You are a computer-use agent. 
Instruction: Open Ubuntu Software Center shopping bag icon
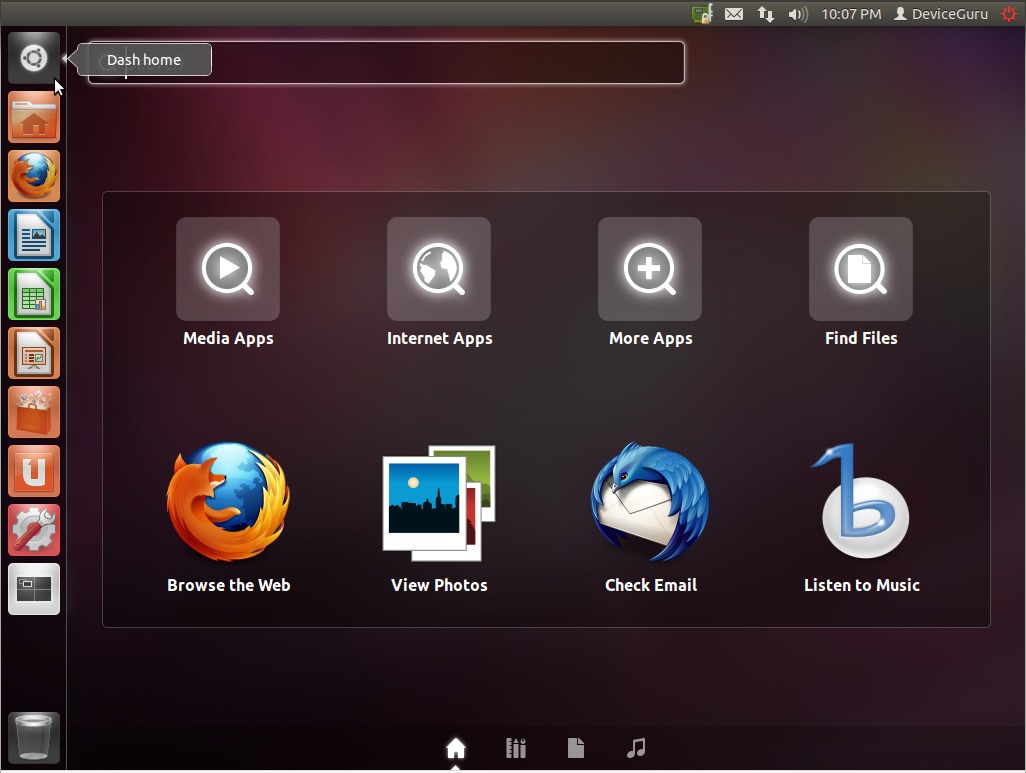click(x=34, y=412)
